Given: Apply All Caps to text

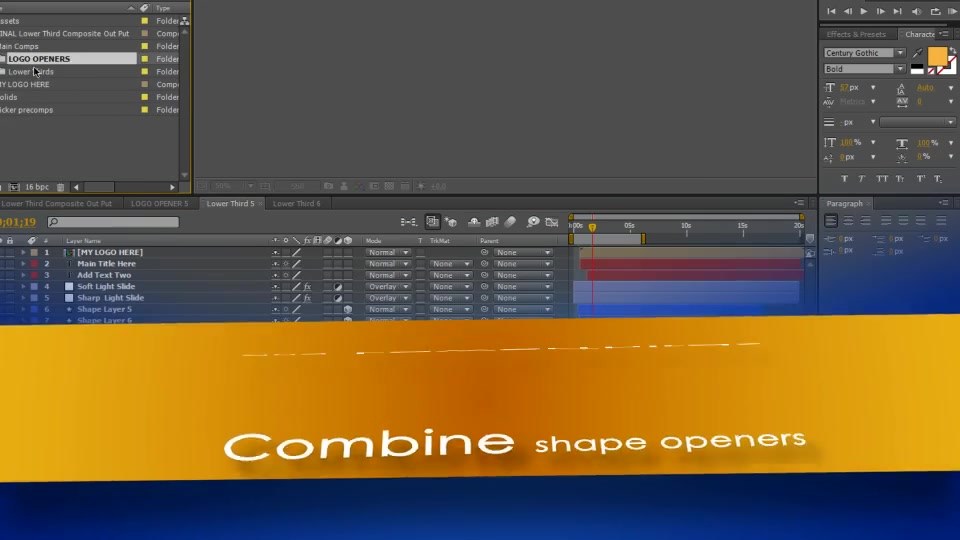Looking at the screenshot, I should [882, 179].
